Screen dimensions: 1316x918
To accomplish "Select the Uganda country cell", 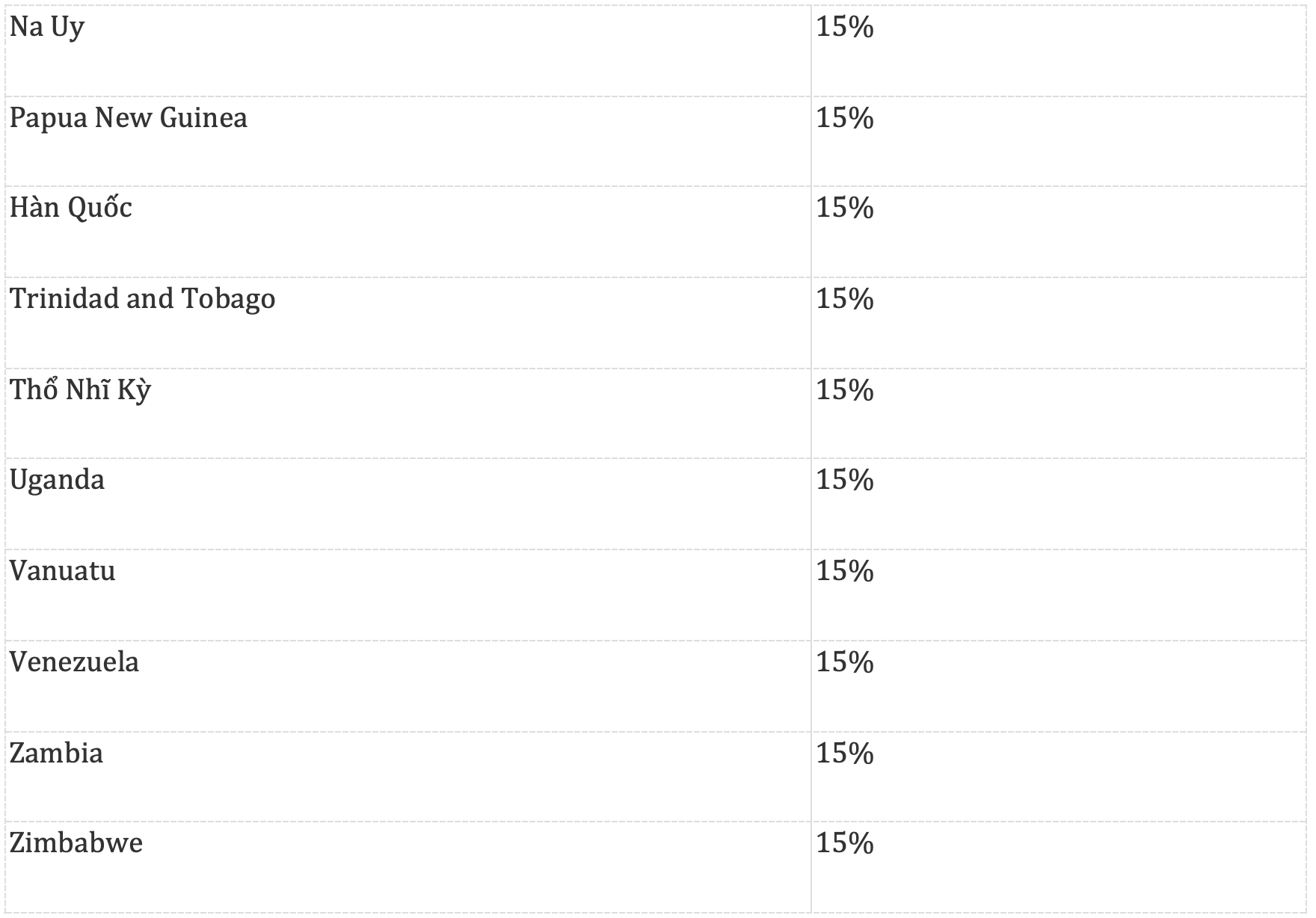I will [x=57, y=480].
